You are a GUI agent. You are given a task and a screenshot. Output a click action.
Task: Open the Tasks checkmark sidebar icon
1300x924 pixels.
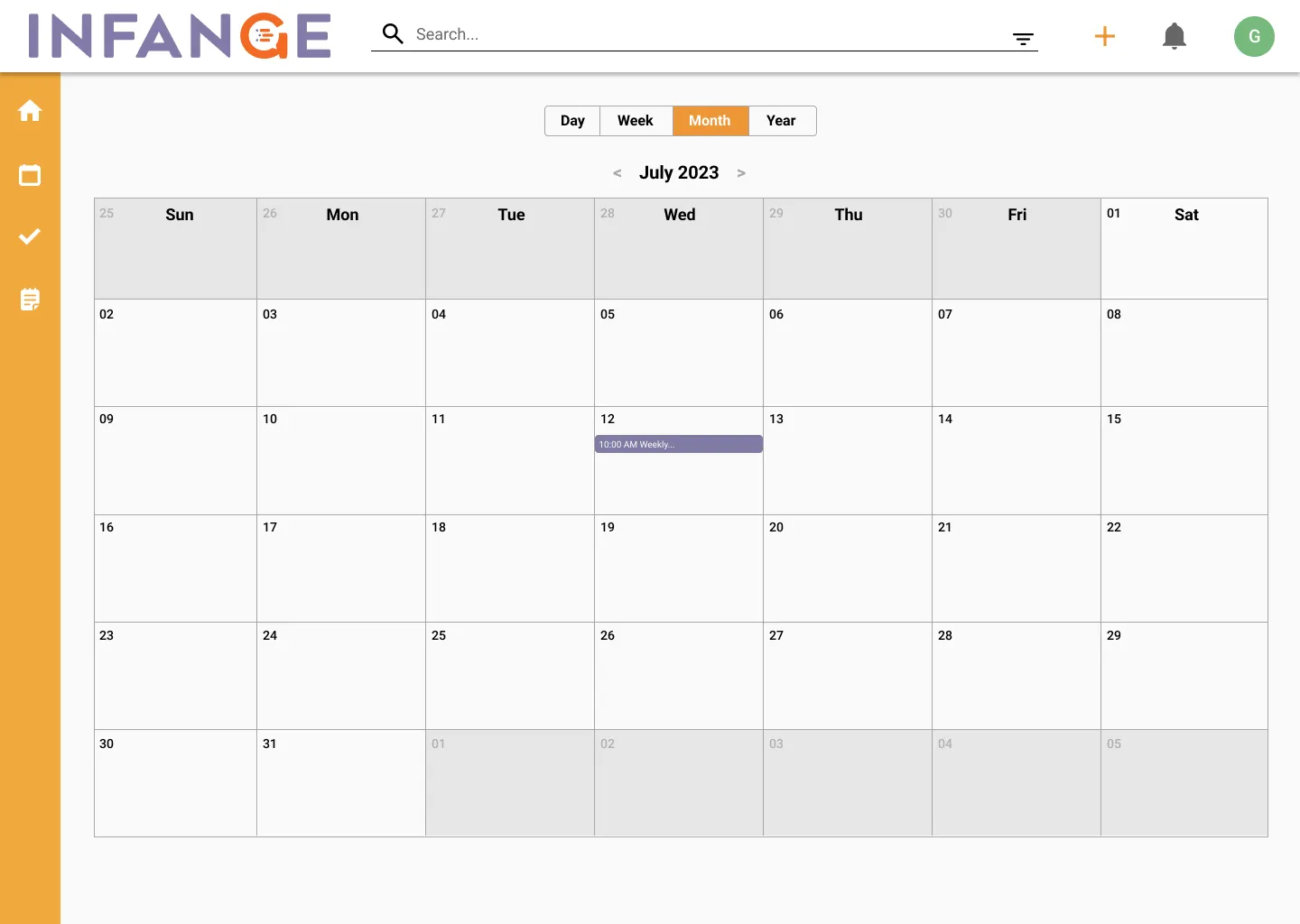pyautogui.click(x=30, y=236)
